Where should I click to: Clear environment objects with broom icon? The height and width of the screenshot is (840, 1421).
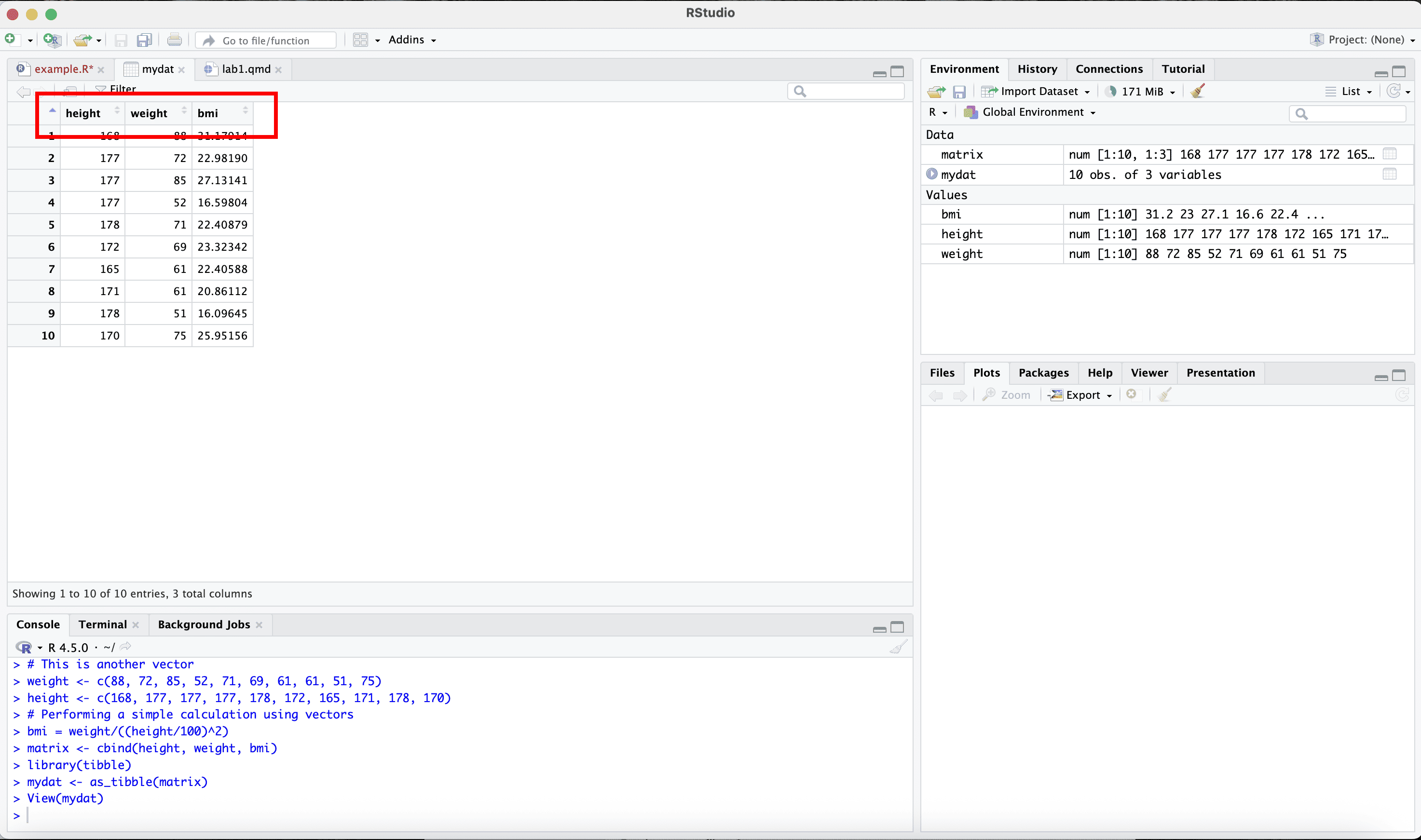point(1197,91)
